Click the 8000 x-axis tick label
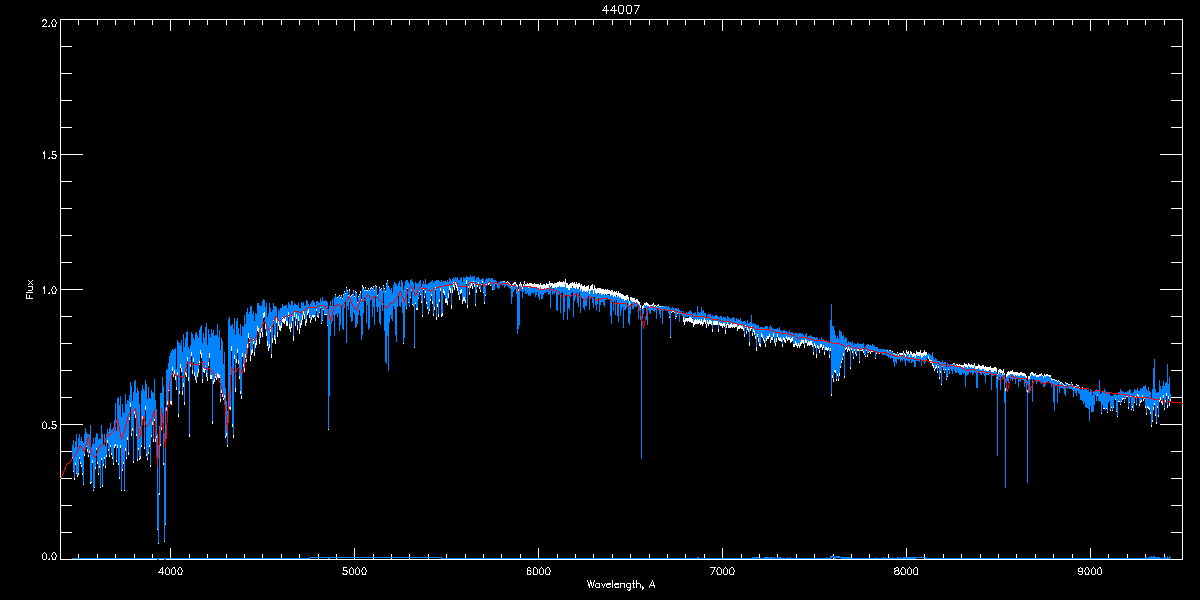Viewport: 1200px width, 600px height. [906, 572]
